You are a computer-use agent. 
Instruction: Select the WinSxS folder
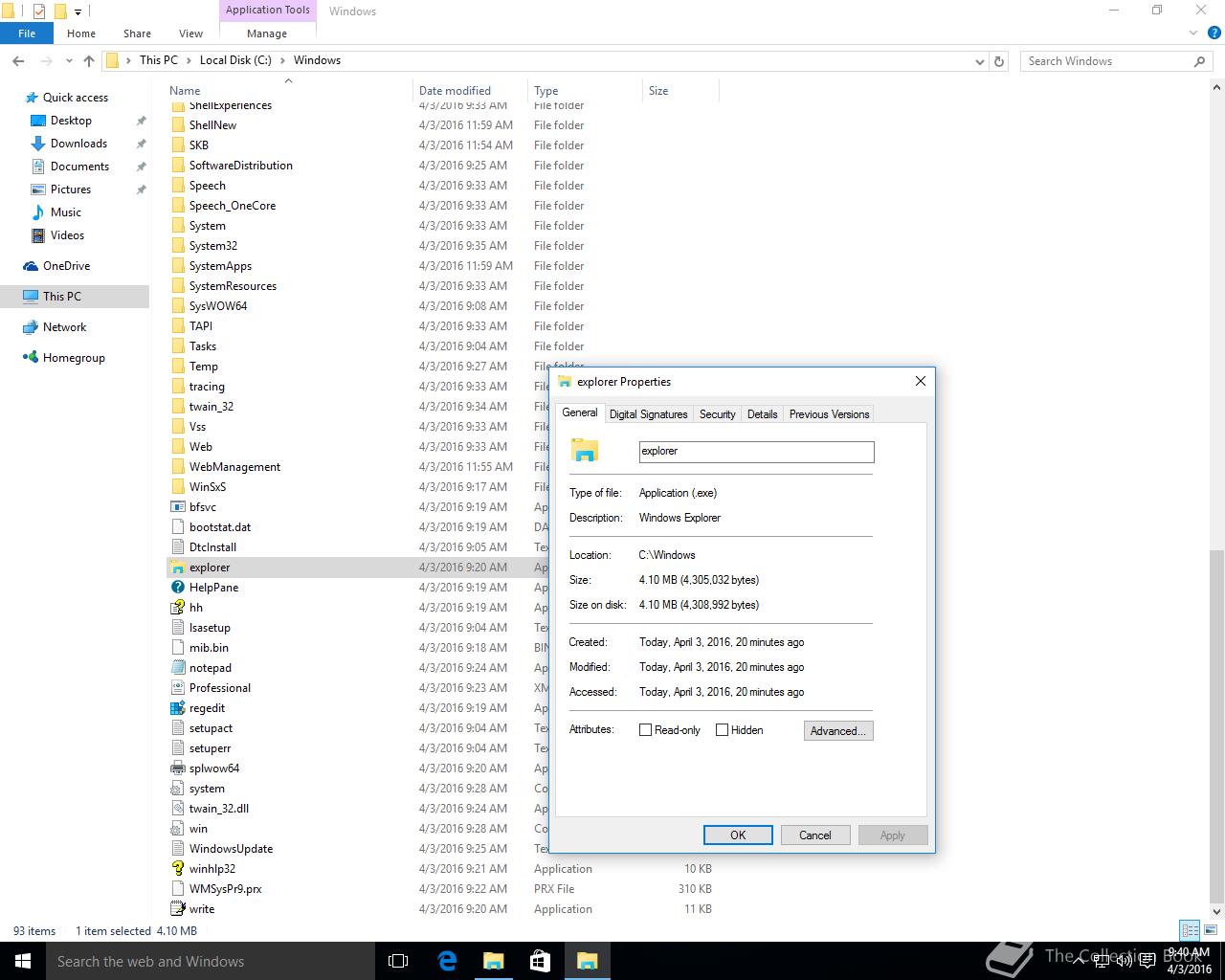point(207,487)
